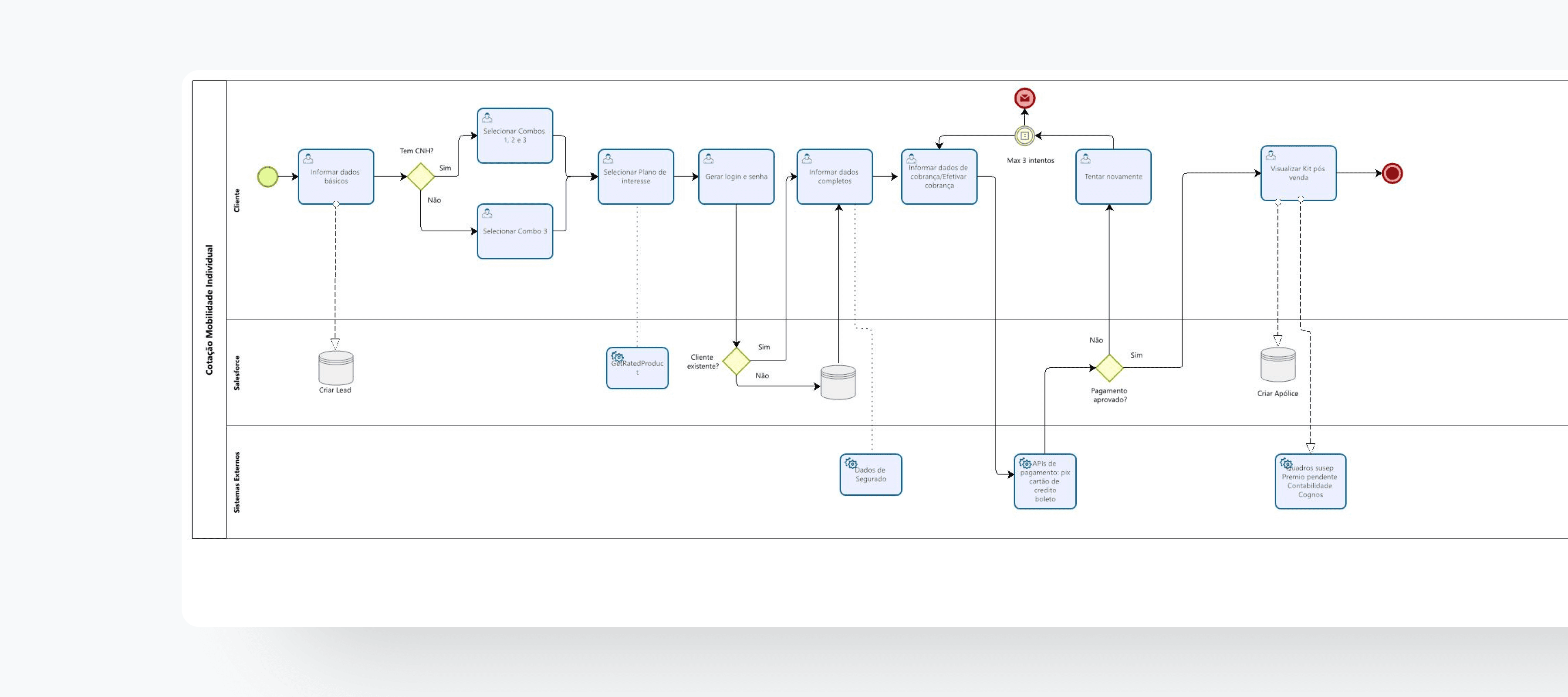Screen dimensions: 1568x697
Task: Click the Tentar novamente task box
Action: tap(1113, 176)
